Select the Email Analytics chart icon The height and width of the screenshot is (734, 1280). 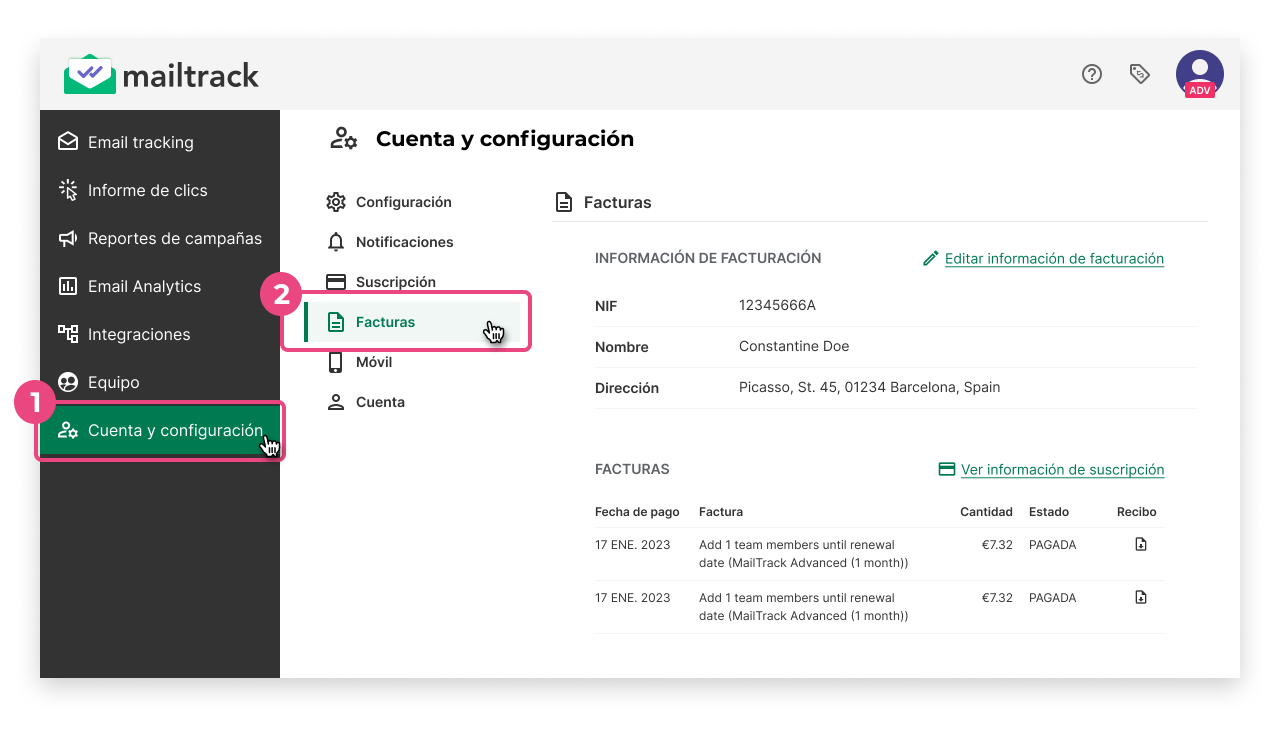(x=68, y=286)
